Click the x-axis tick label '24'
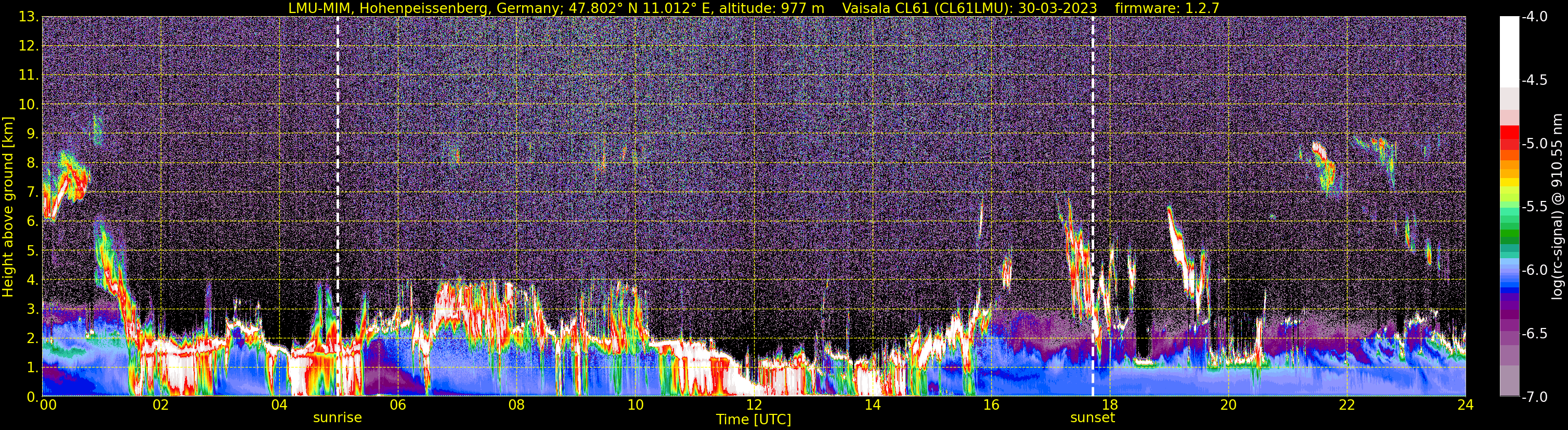Viewport: 1568px width, 430px height. point(1466,405)
